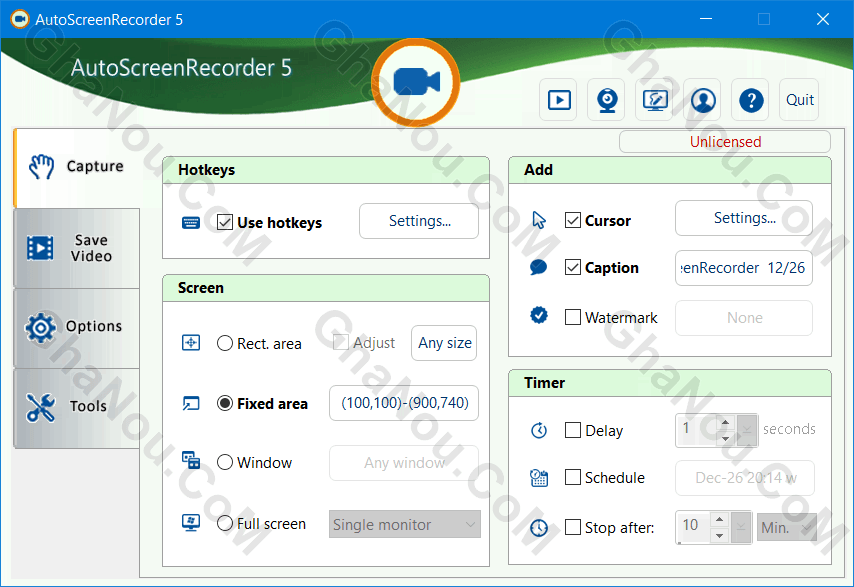
Task: Click the Rect. area crosshair icon
Action: click(191, 343)
